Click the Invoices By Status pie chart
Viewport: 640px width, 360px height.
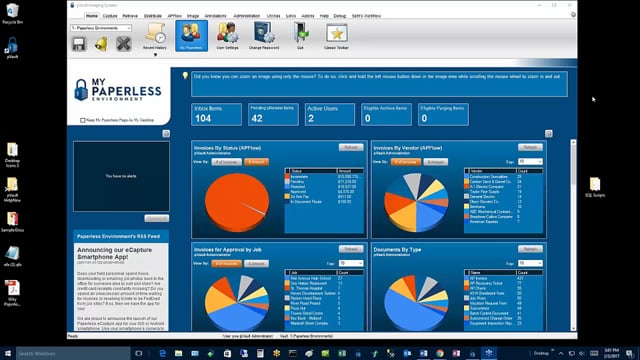click(x=237, y=202)
